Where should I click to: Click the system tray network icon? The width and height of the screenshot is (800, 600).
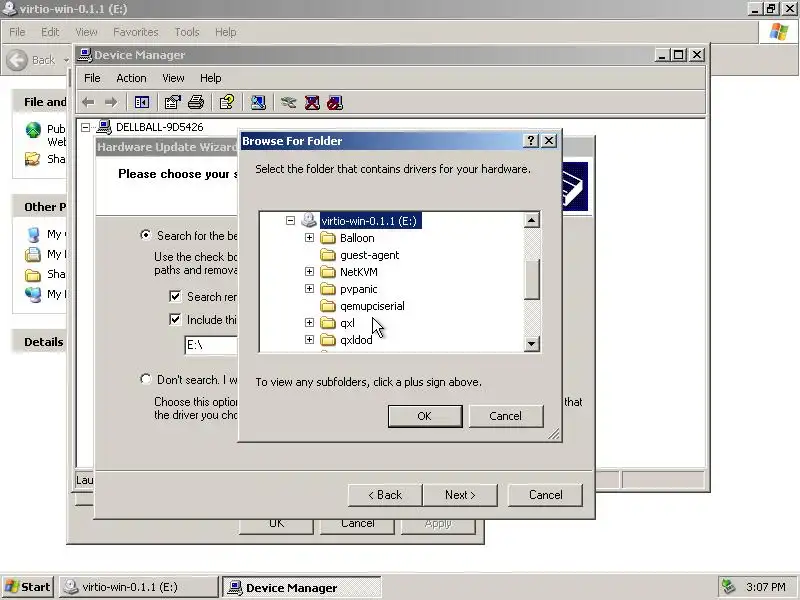(728, 587)
